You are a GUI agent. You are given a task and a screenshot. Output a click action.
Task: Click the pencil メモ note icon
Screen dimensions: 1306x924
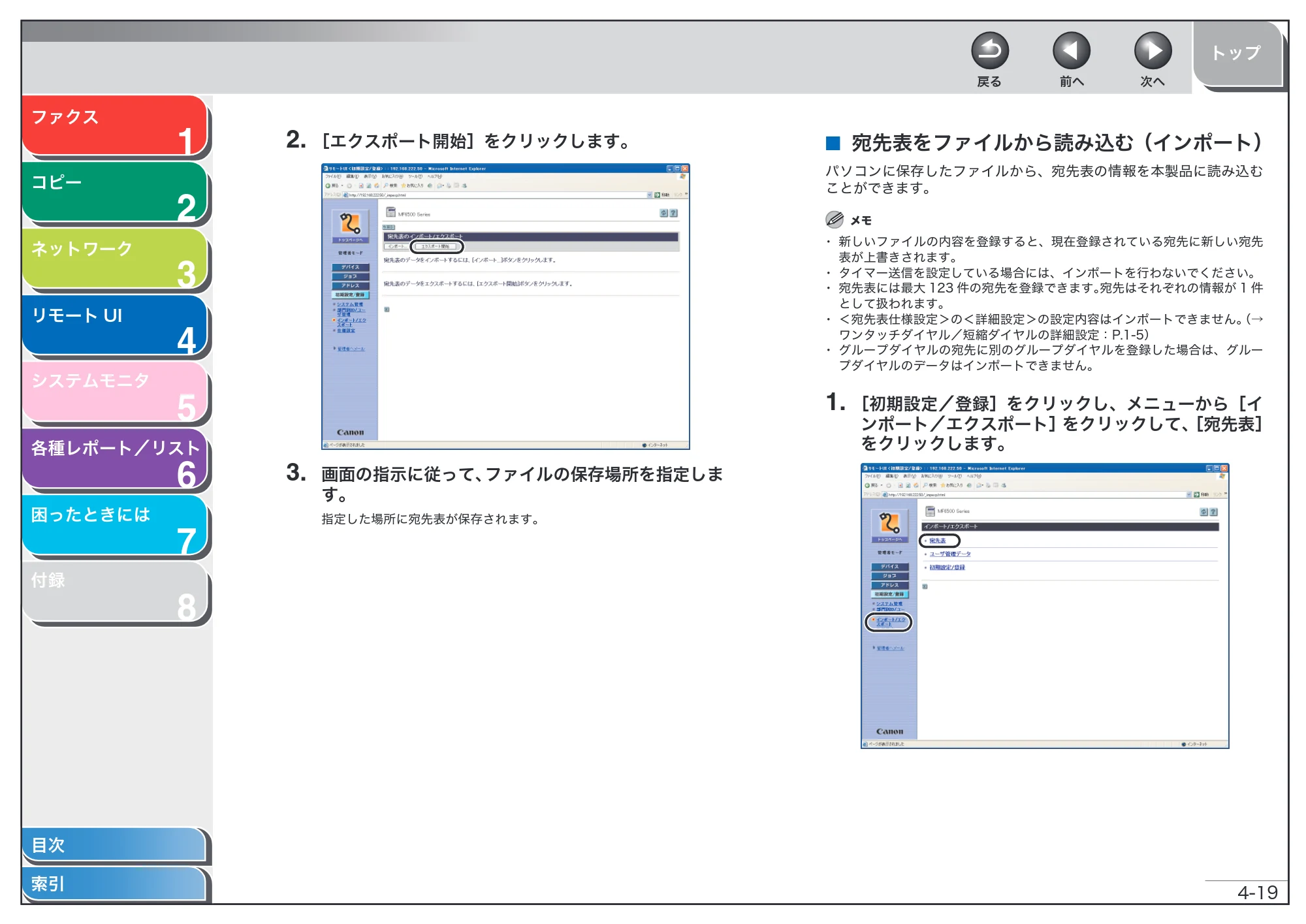[835, 219]
